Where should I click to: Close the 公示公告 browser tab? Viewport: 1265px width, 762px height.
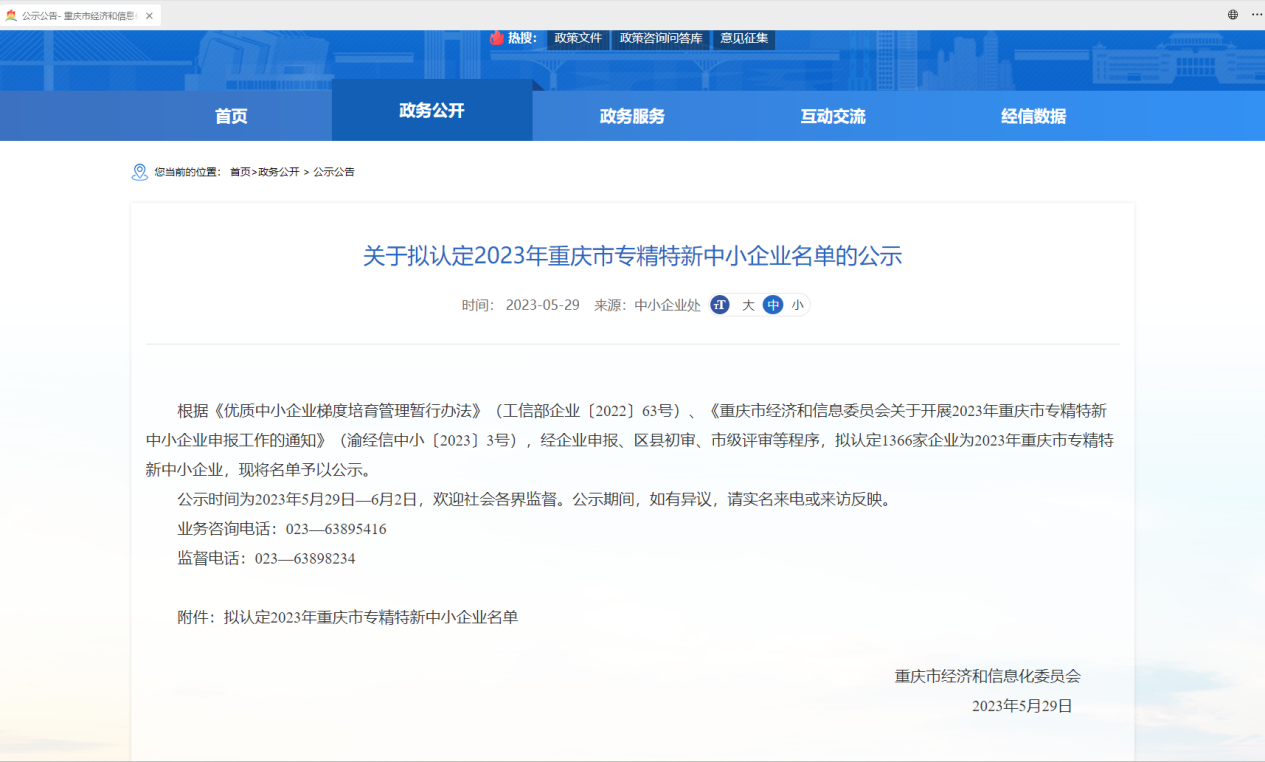(x=149, y=16)
